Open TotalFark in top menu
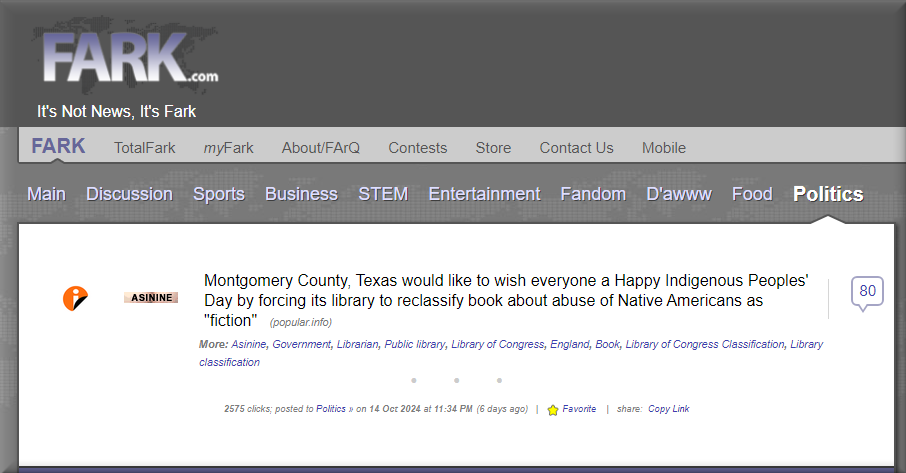906x473 pixels. (x=144, y=148)
